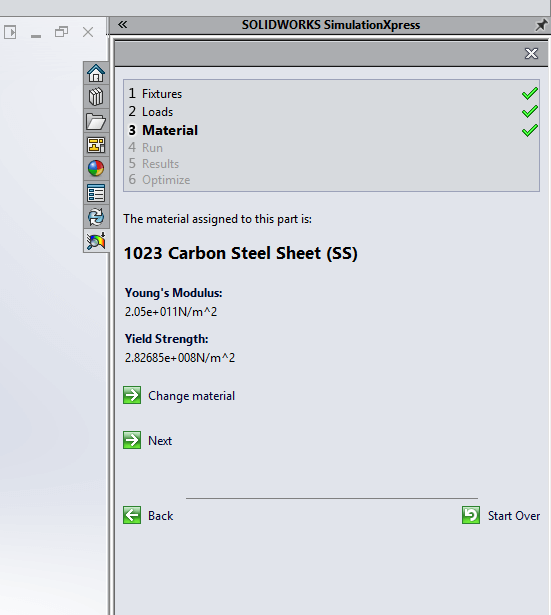
Task: Open the SOLIDWORKS Forum refresh-style tab
Action: click(96, 217)
